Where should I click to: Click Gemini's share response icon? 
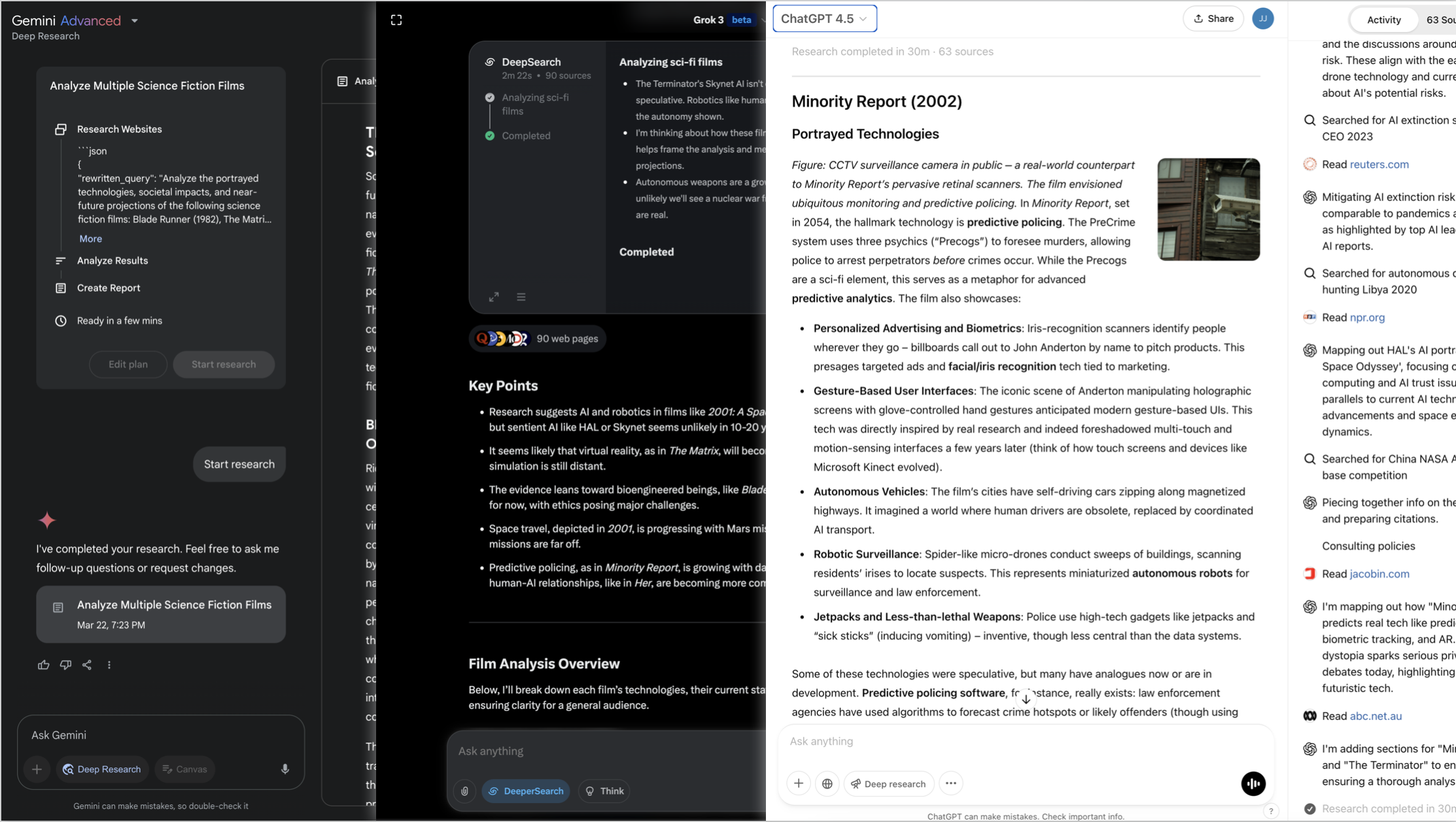pyautogui.click(x=87, y=665)
